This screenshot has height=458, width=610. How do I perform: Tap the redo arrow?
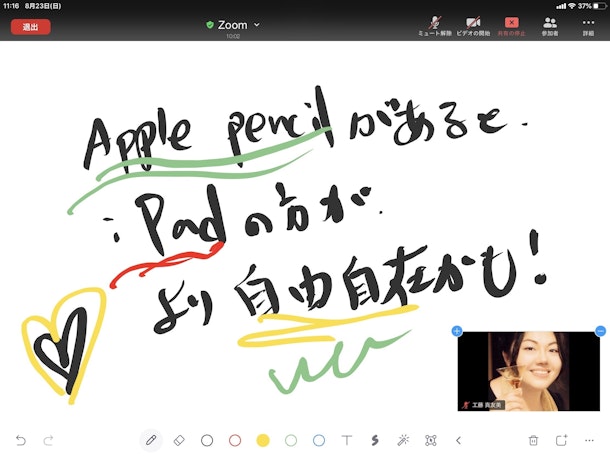[x=48, y=440]
